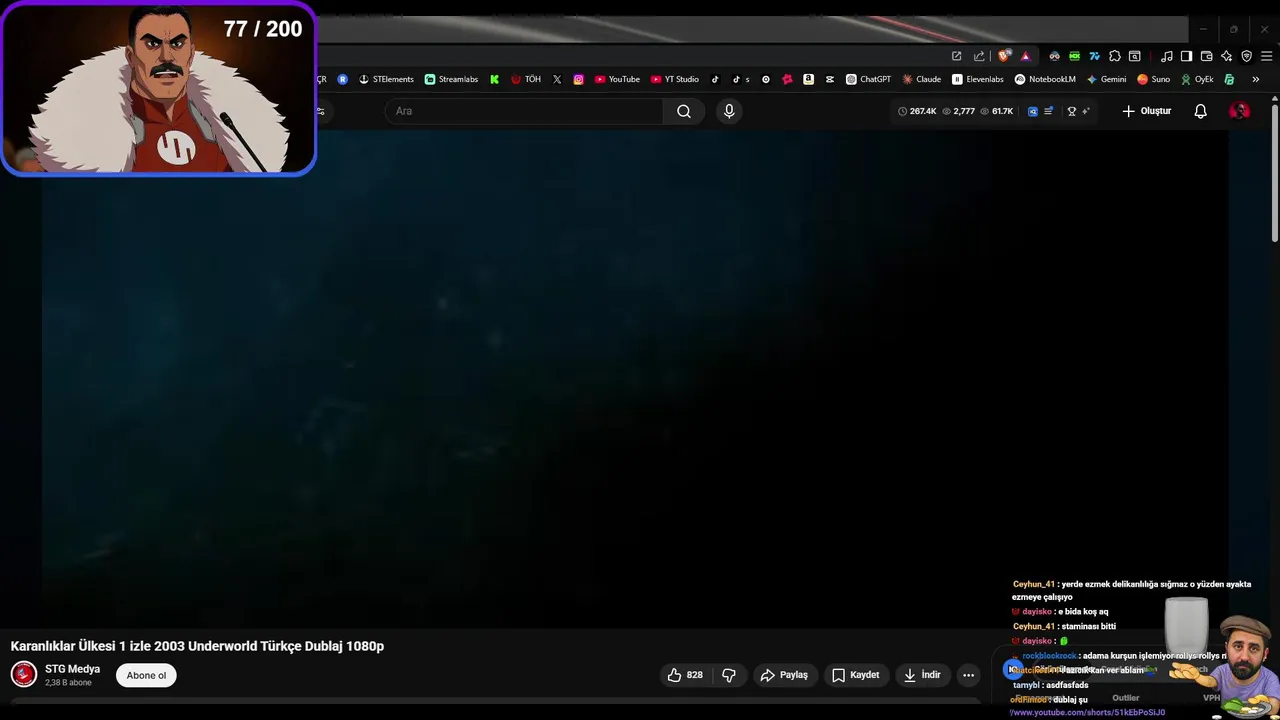Open the Claude bookmark
The image size is (1280, 720).
(922, 79)
